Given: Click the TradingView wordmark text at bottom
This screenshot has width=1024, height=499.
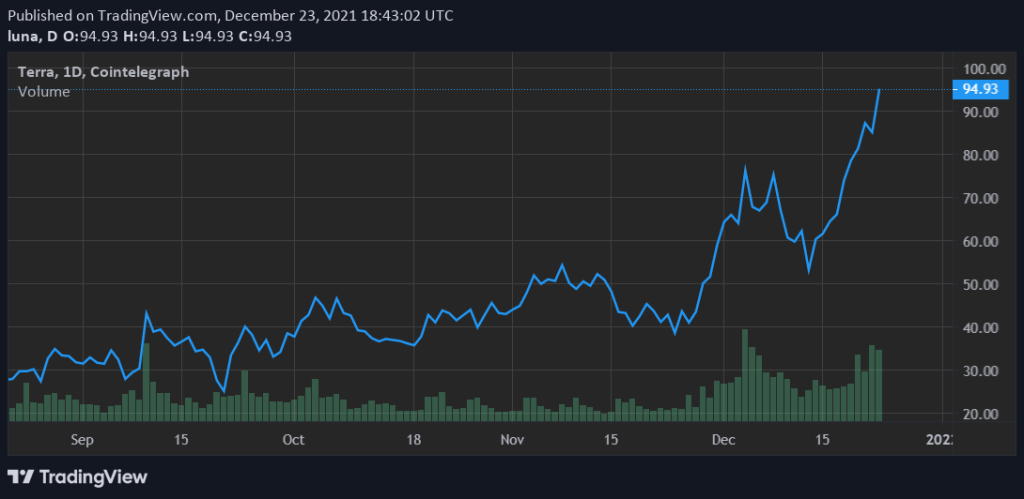Looking at the screenshot, I should 90,477.
